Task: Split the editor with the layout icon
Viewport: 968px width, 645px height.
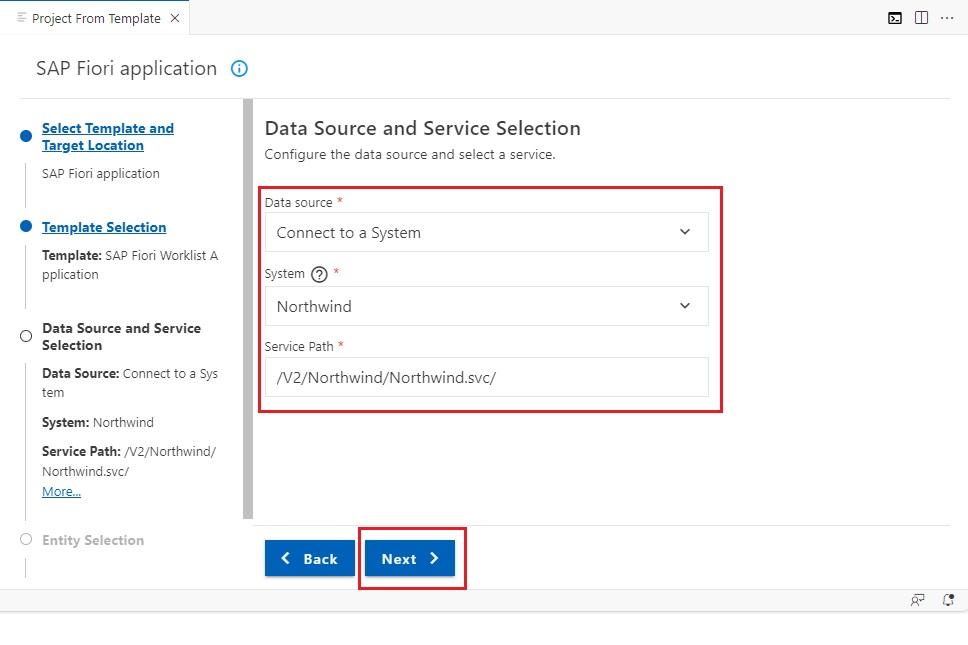Action: (921, 18)
